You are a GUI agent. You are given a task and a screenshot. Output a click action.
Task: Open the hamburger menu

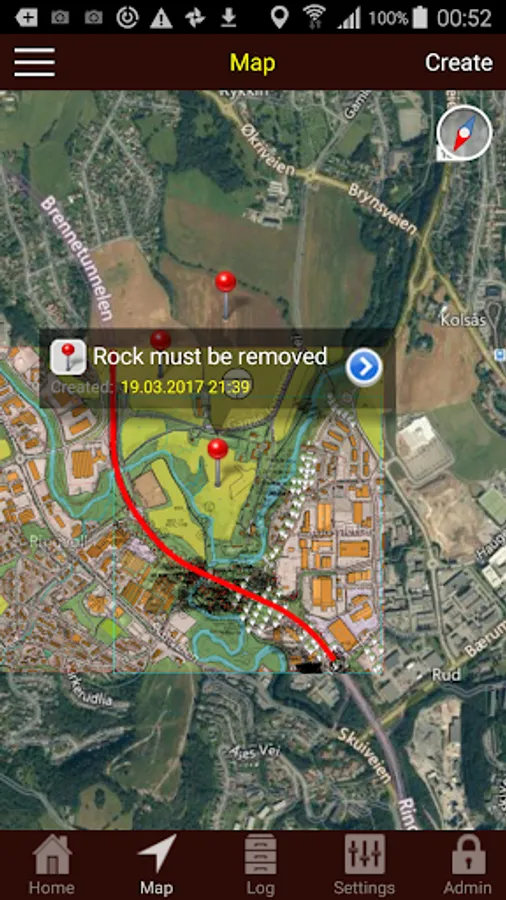pyautogui.click(x=34, y=62)
